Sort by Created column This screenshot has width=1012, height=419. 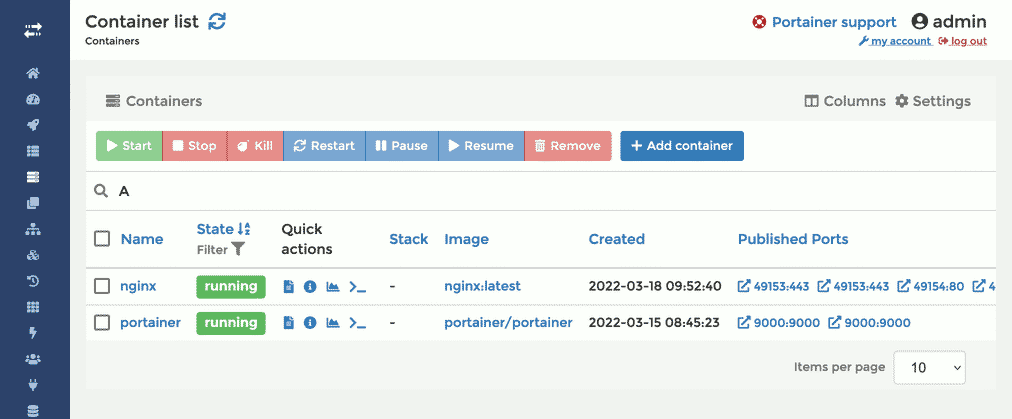pyautogui.click(x=616, y=239)
